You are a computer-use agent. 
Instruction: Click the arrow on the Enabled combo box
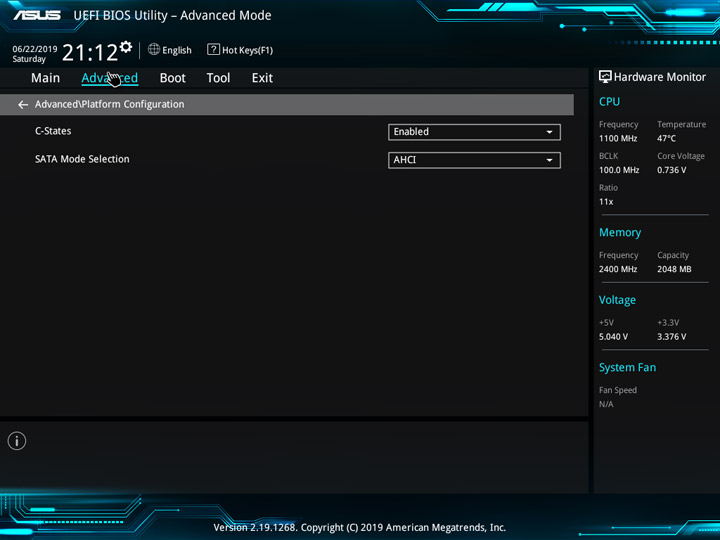(549, 132)
